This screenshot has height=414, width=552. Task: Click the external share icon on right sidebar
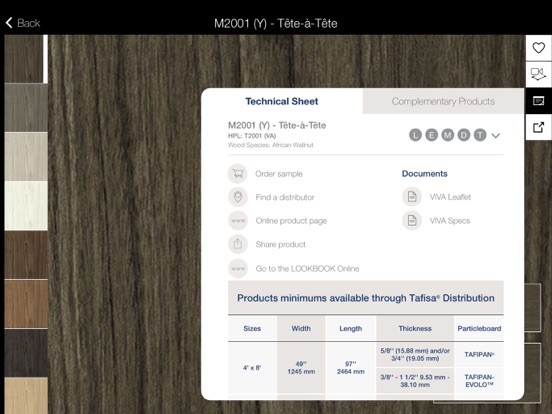(538, 127)
